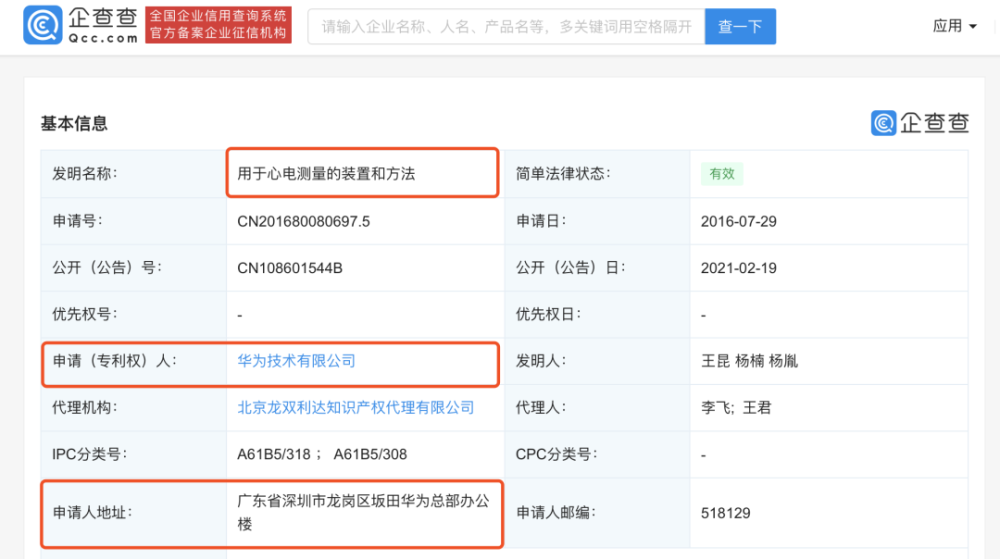Click the 简单法律状态 label cell
This screenshot has width=1000, height=559.
click(x=598, y=173)
